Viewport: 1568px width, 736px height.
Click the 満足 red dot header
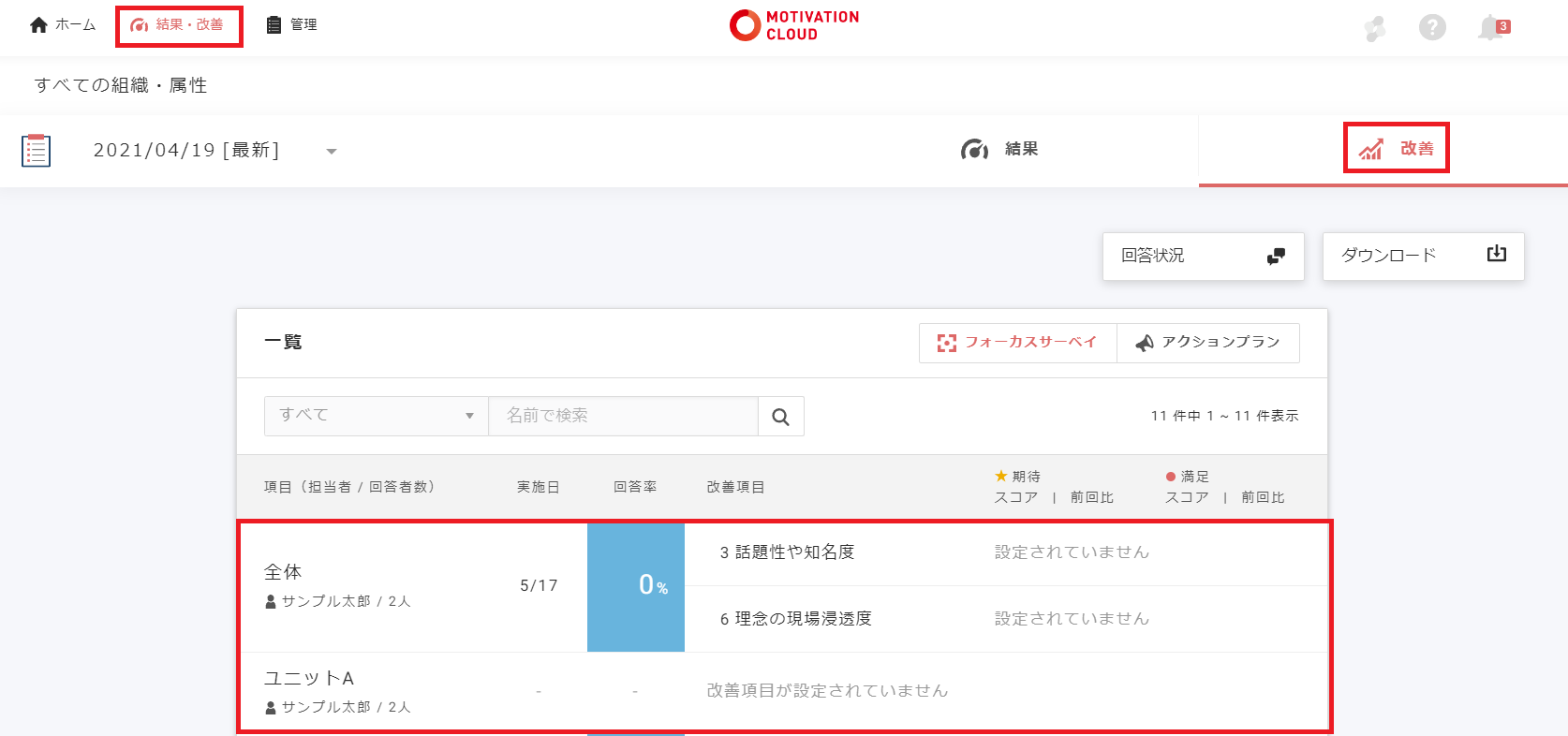[x=1187, y=477]
